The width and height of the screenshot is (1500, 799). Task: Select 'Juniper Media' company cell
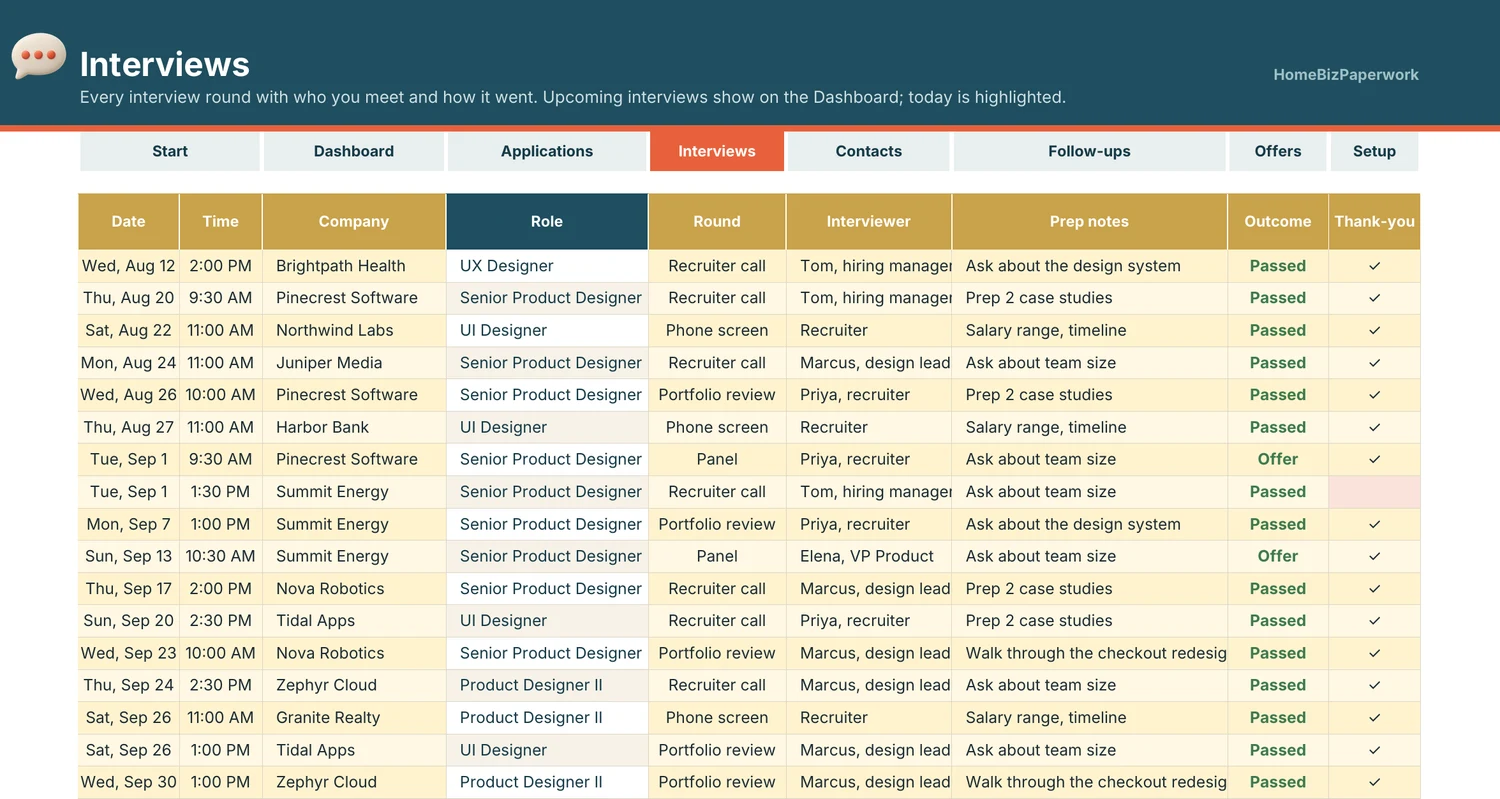354,363
